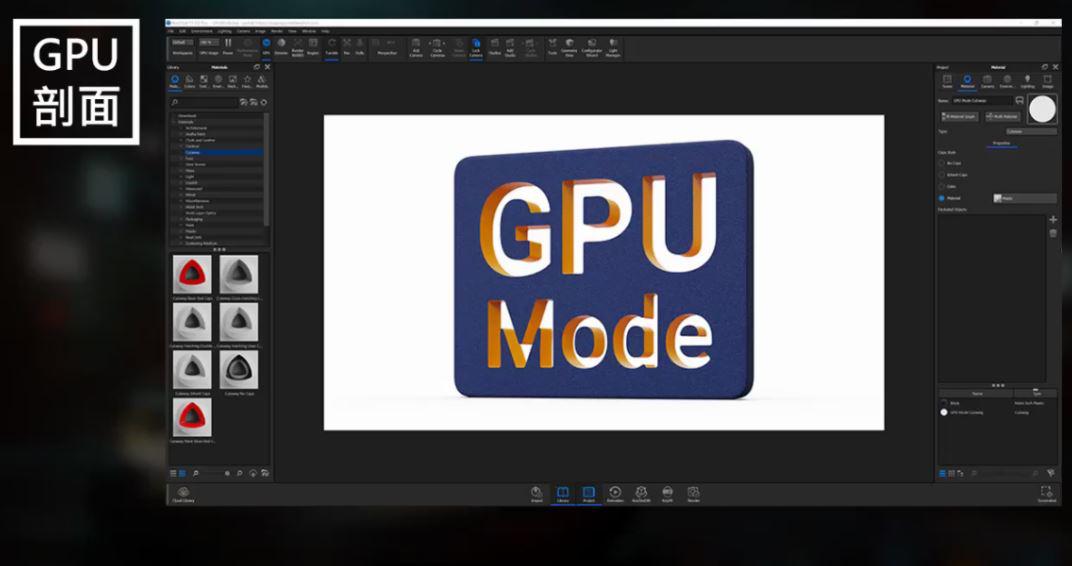1072x566 pixels.
Task: Open the Workspaces dropdown in the ribbon
Action: 181,43
